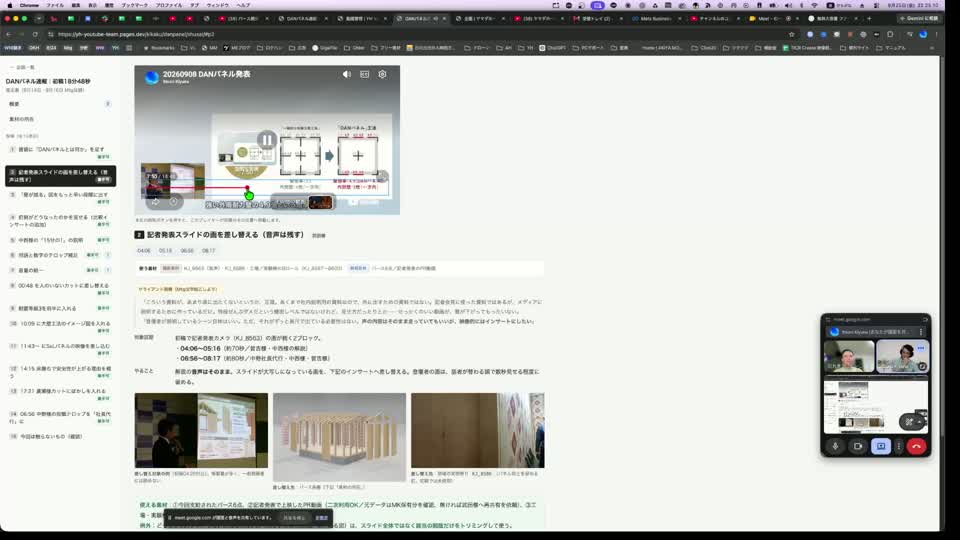Select item 2 記者発表スライドの画を差し替える in sidebar
This screenshot has width=960, height=540.
tap(60, 176)
